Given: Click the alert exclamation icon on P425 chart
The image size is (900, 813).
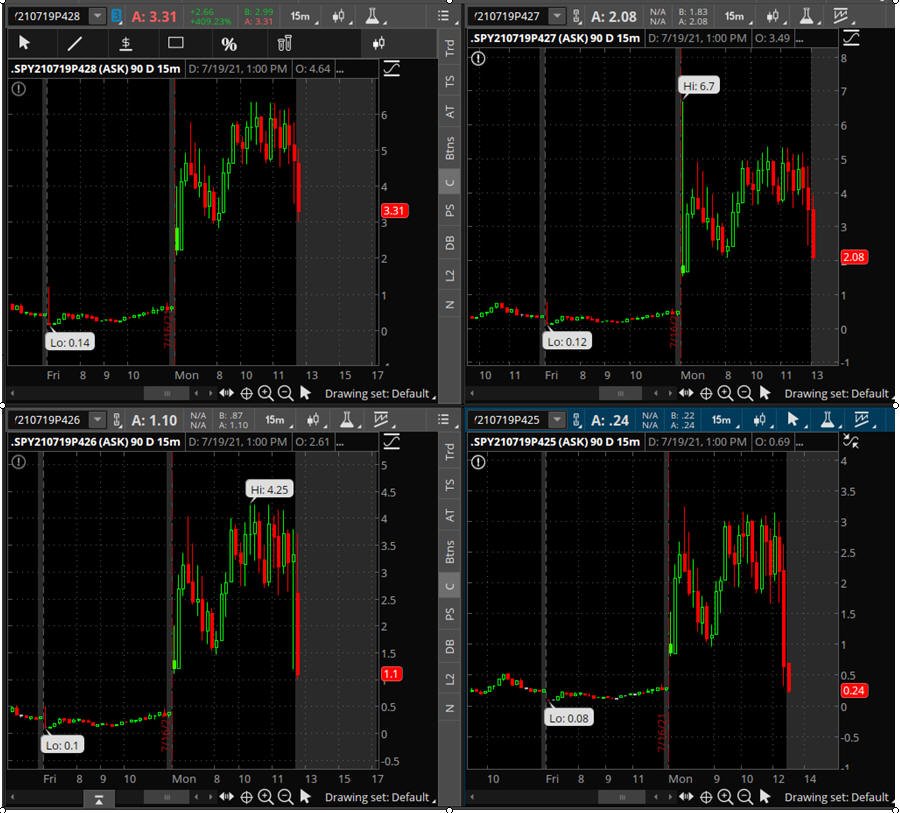Looking at the screenshot, I should [478, 462].
